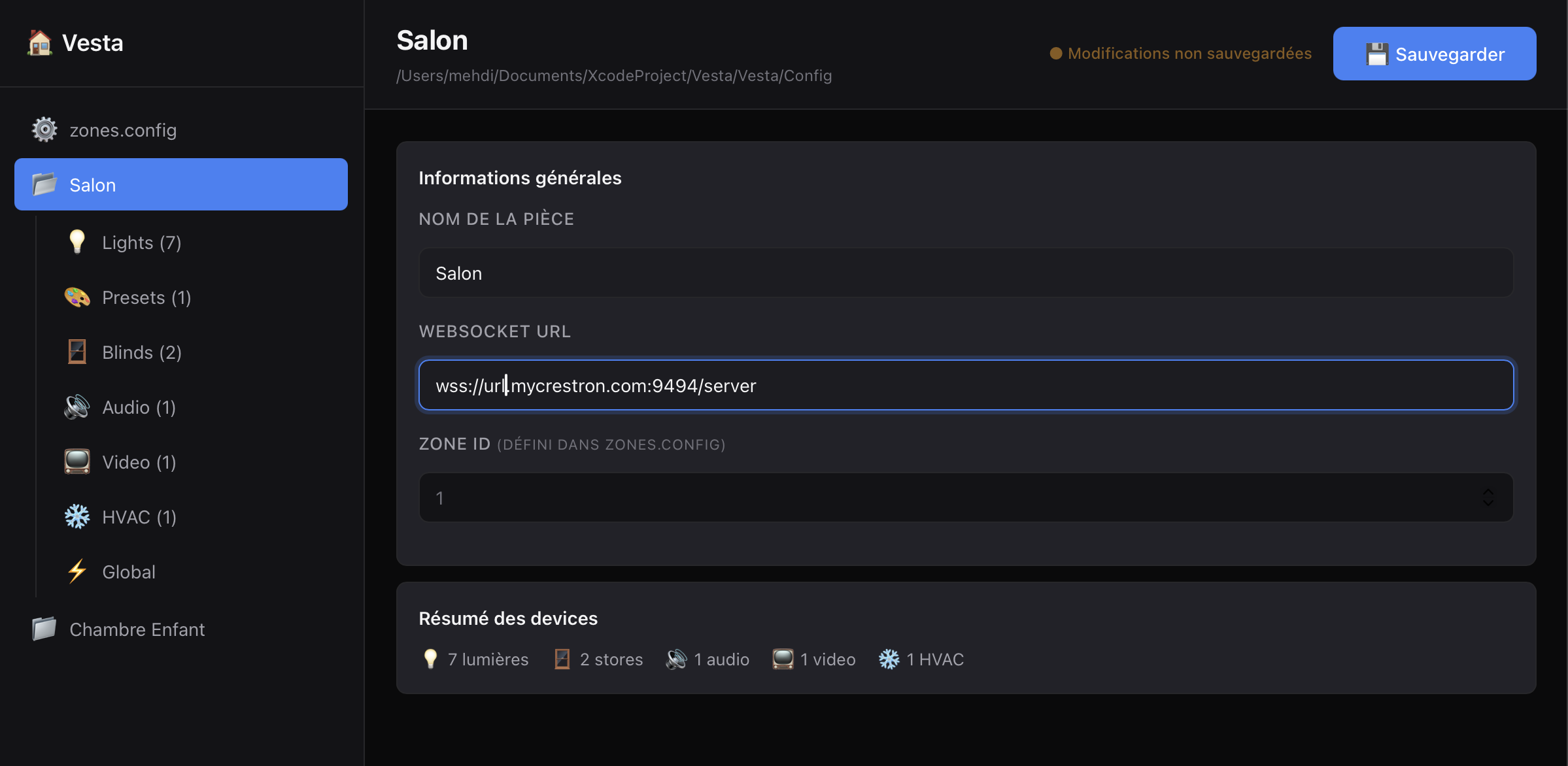Viewport: 1568px width, 766px height.
Task: Select the gear icon next to zones.config
Action: [x=44, y=129]
